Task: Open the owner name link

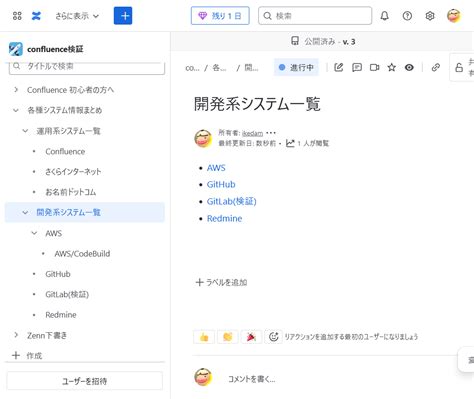Action: pyautogui.click(x=252, y=133)
